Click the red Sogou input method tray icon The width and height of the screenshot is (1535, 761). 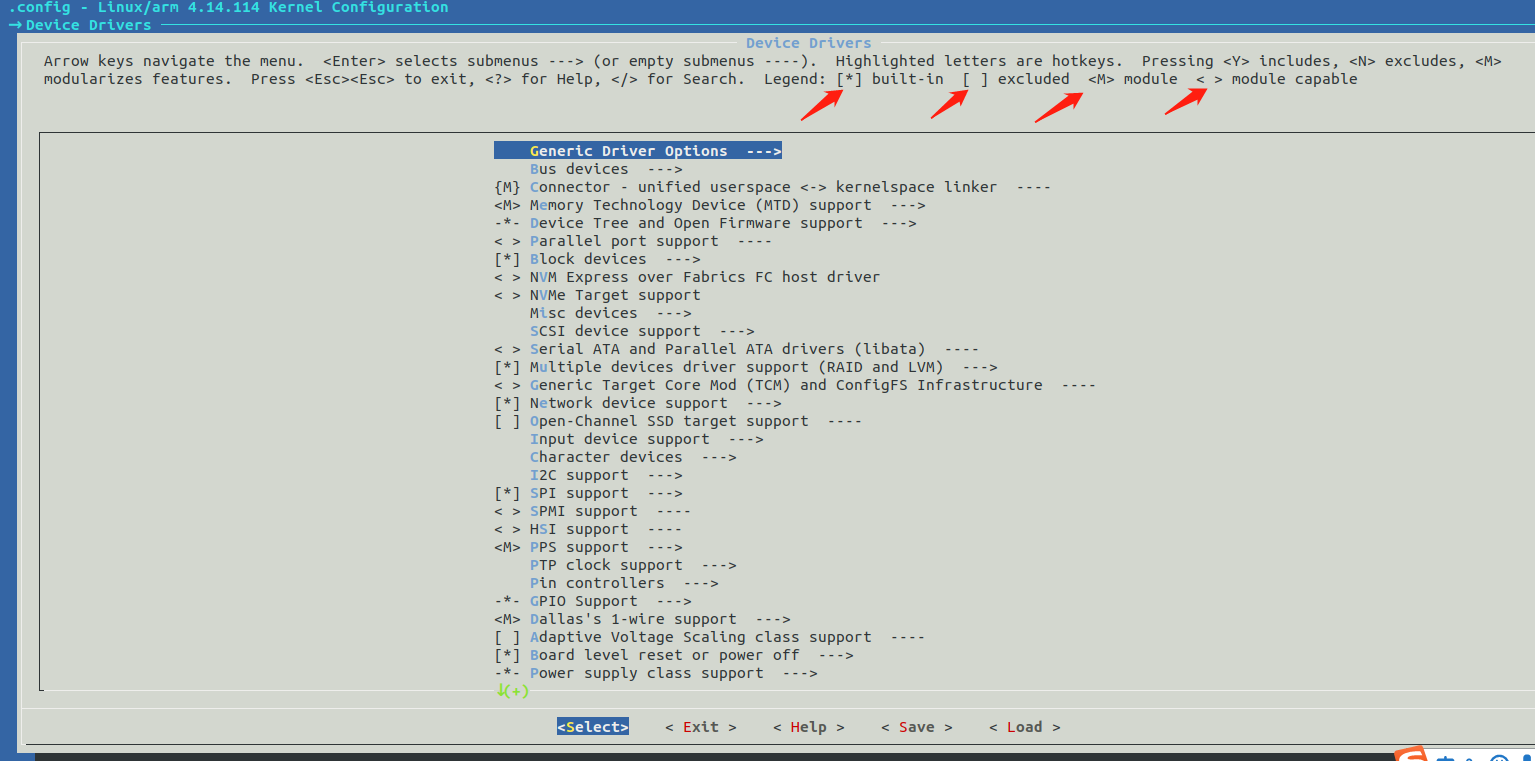[1413, 754]
